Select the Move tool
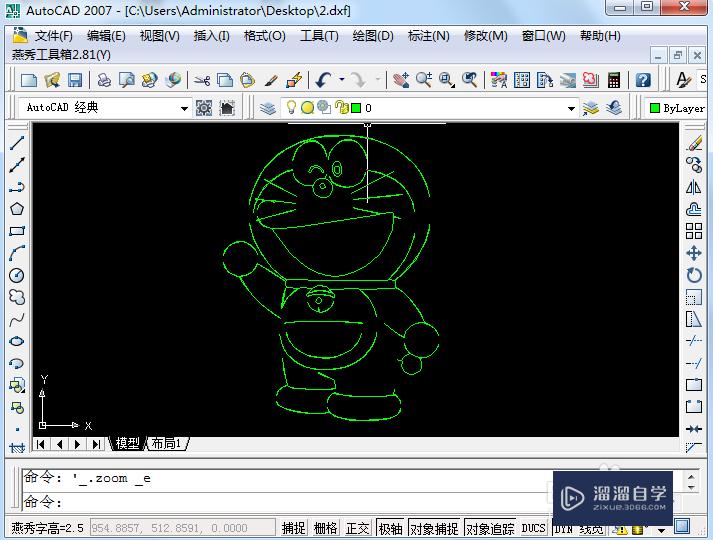The height and width of the screenshot is (540, 713). 694,253
